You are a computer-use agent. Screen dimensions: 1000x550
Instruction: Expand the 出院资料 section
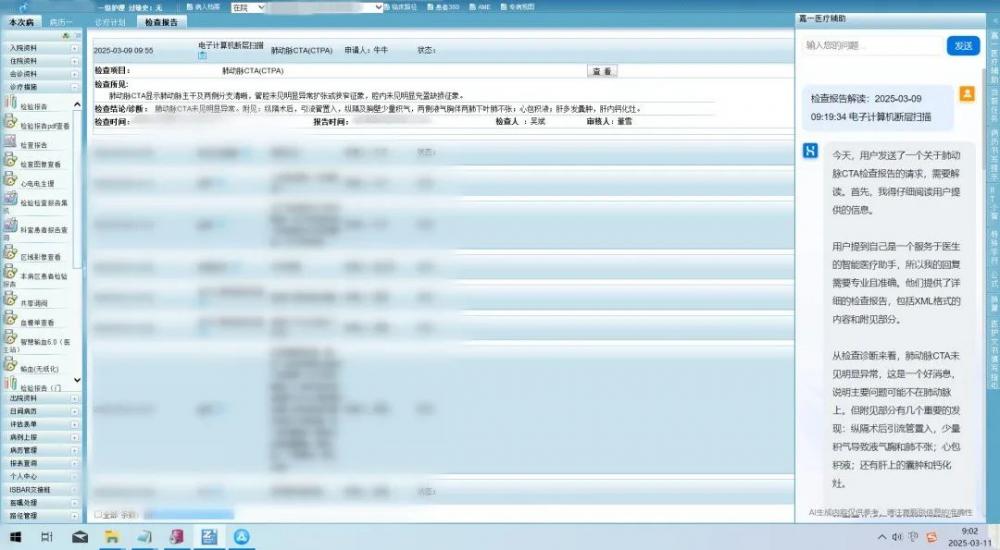click(75, 399)
